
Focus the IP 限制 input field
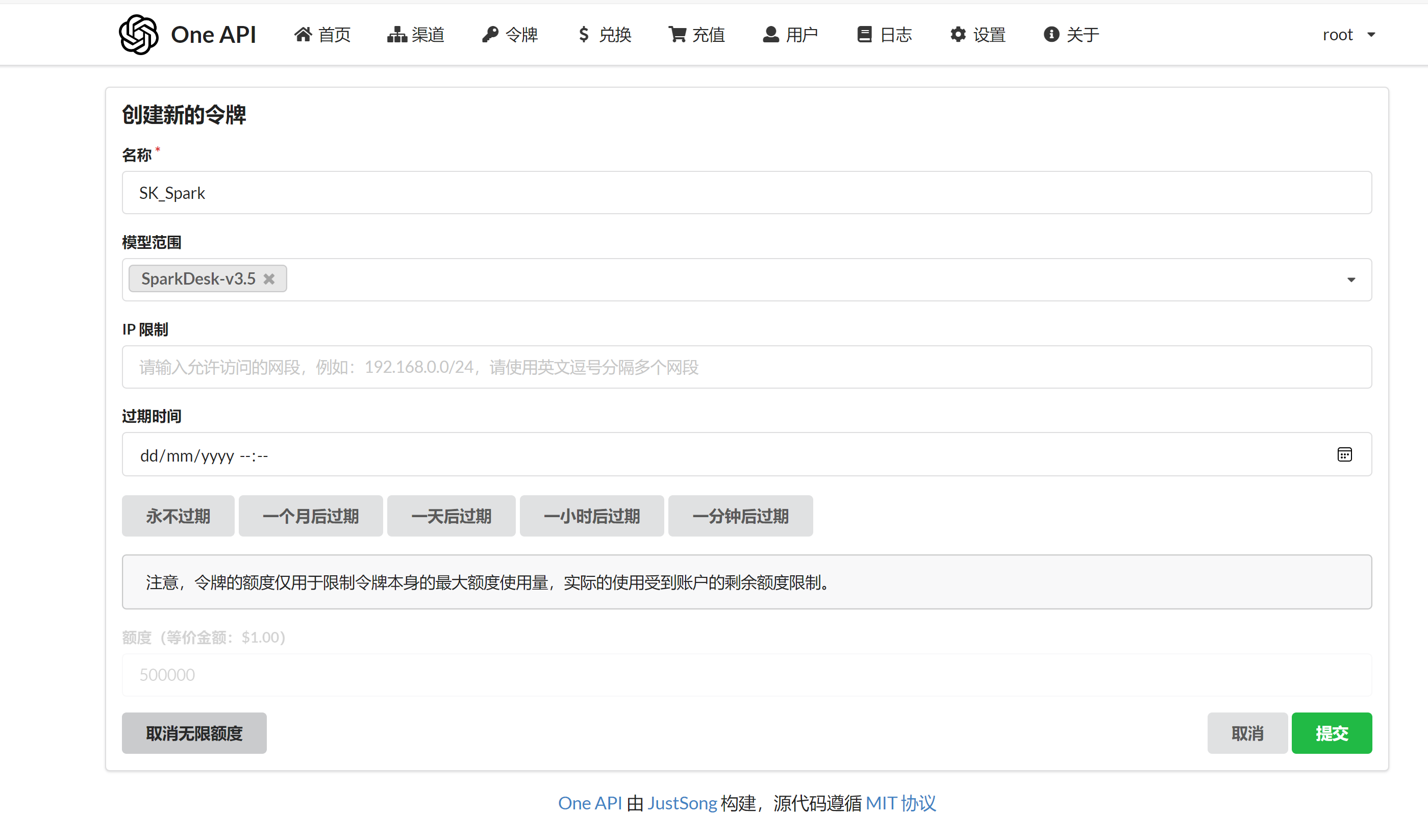(x=746, y=367)
